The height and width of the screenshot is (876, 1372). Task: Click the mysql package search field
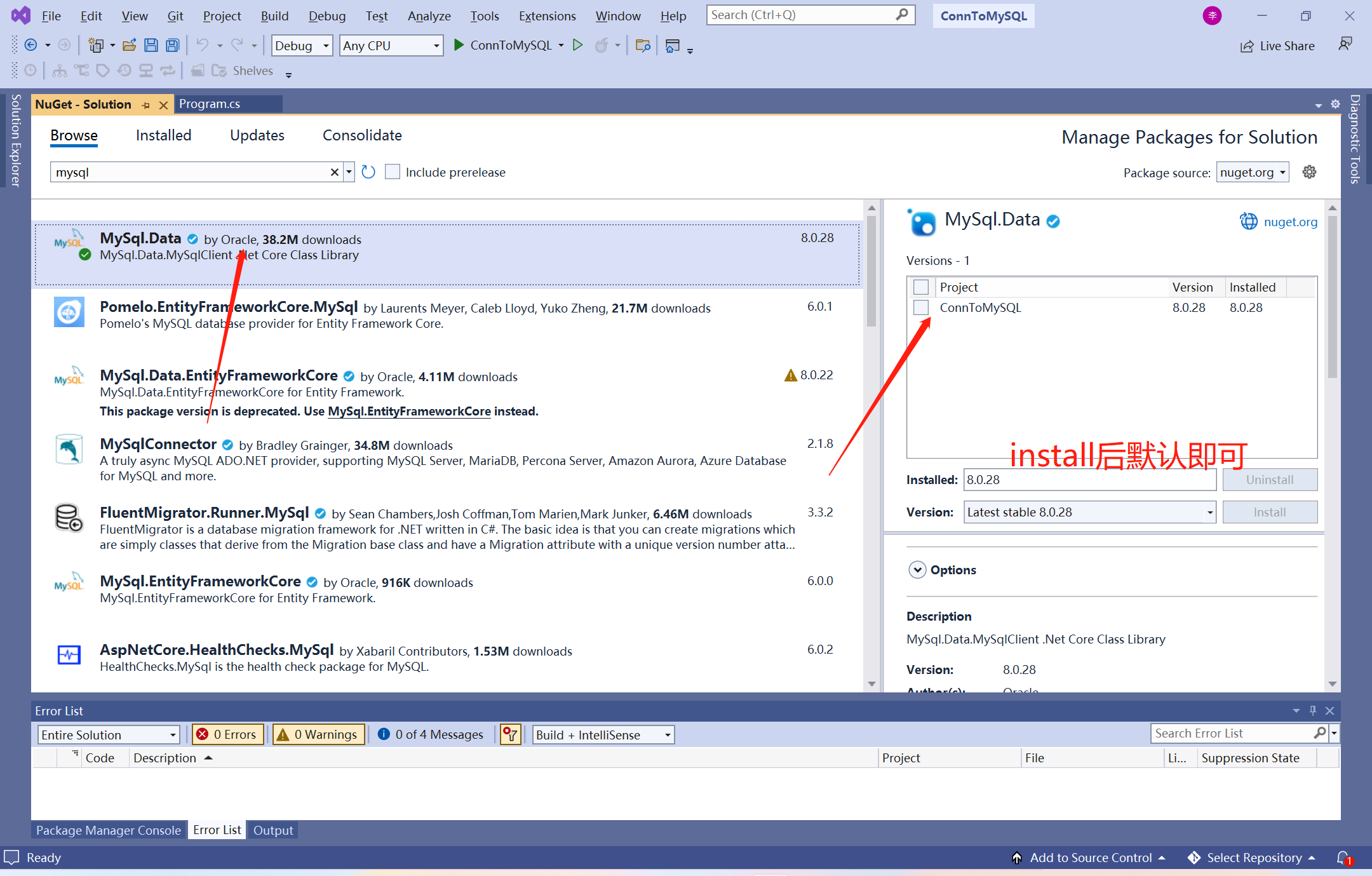tap(191, 172)
